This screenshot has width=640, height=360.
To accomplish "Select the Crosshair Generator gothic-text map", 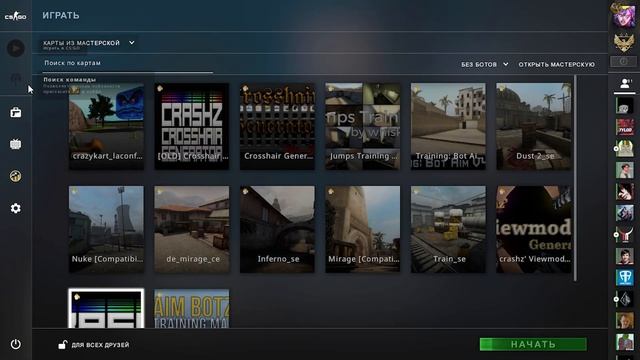I will click(x=278, y=127).
